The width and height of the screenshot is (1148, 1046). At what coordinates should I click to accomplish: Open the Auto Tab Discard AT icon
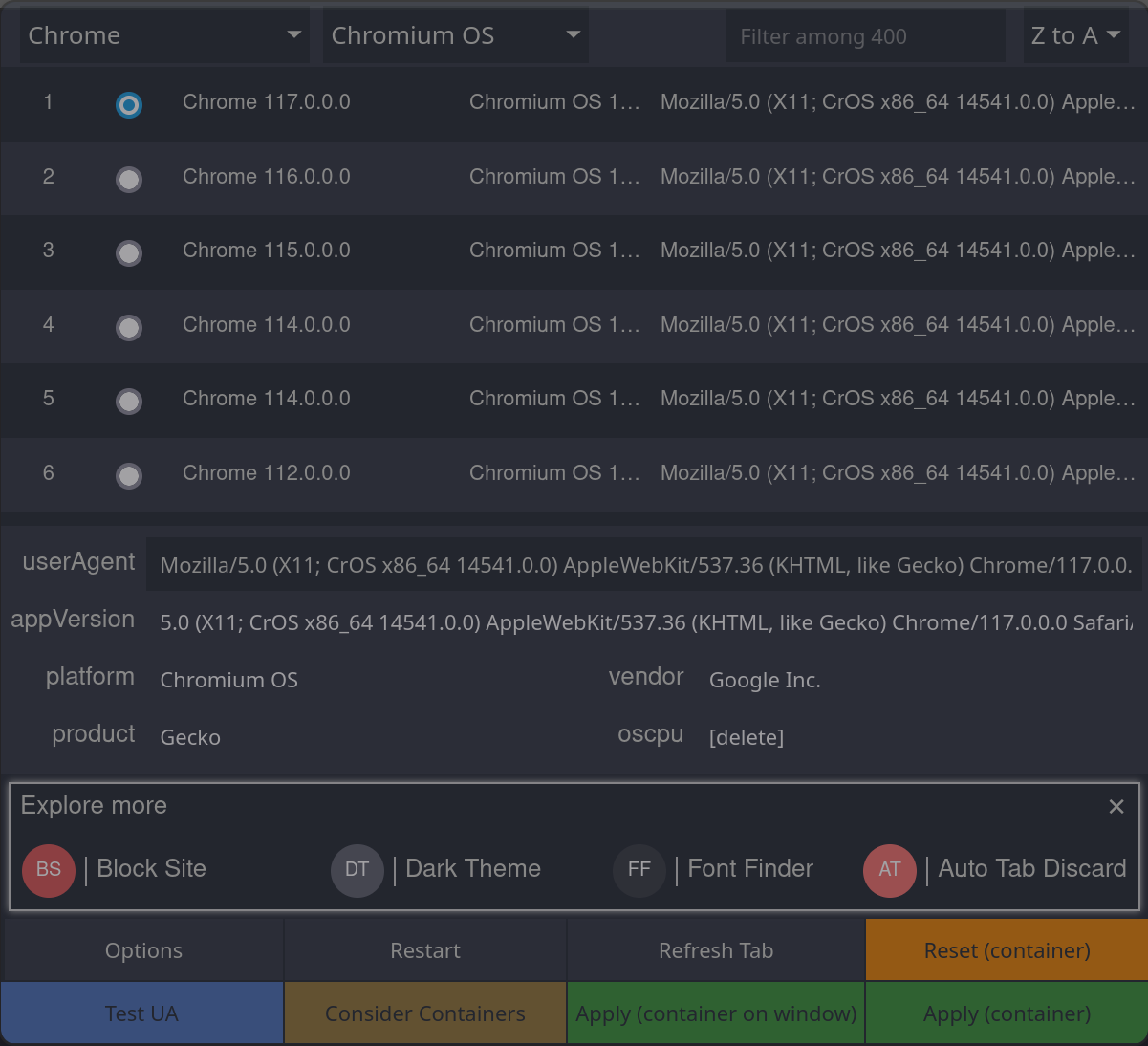(x=890, y=870)
